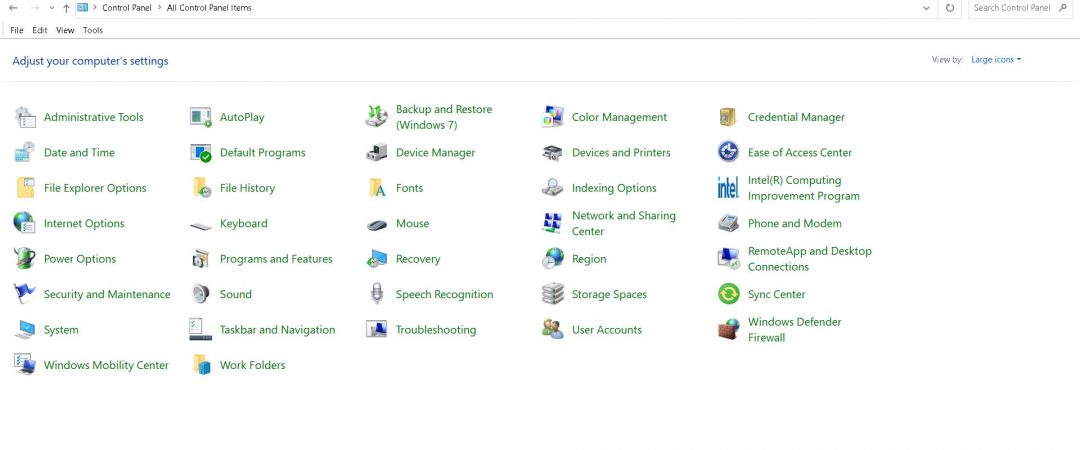Click the Windows Defender Firewall icon
The image size is (1080, 450).
728,330
